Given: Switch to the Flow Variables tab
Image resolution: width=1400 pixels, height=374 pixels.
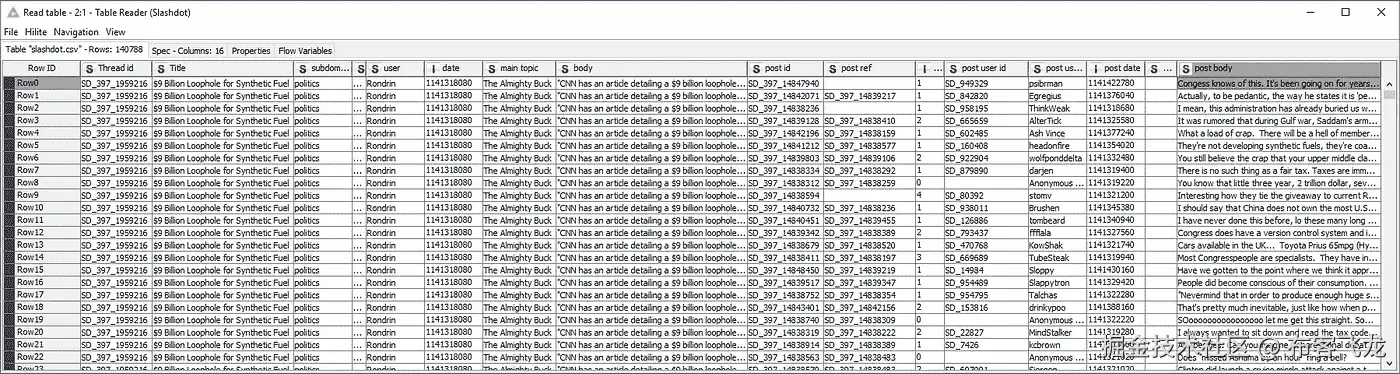Looking at the screenshot, I should pyautogui.click(x=305, y=50).
